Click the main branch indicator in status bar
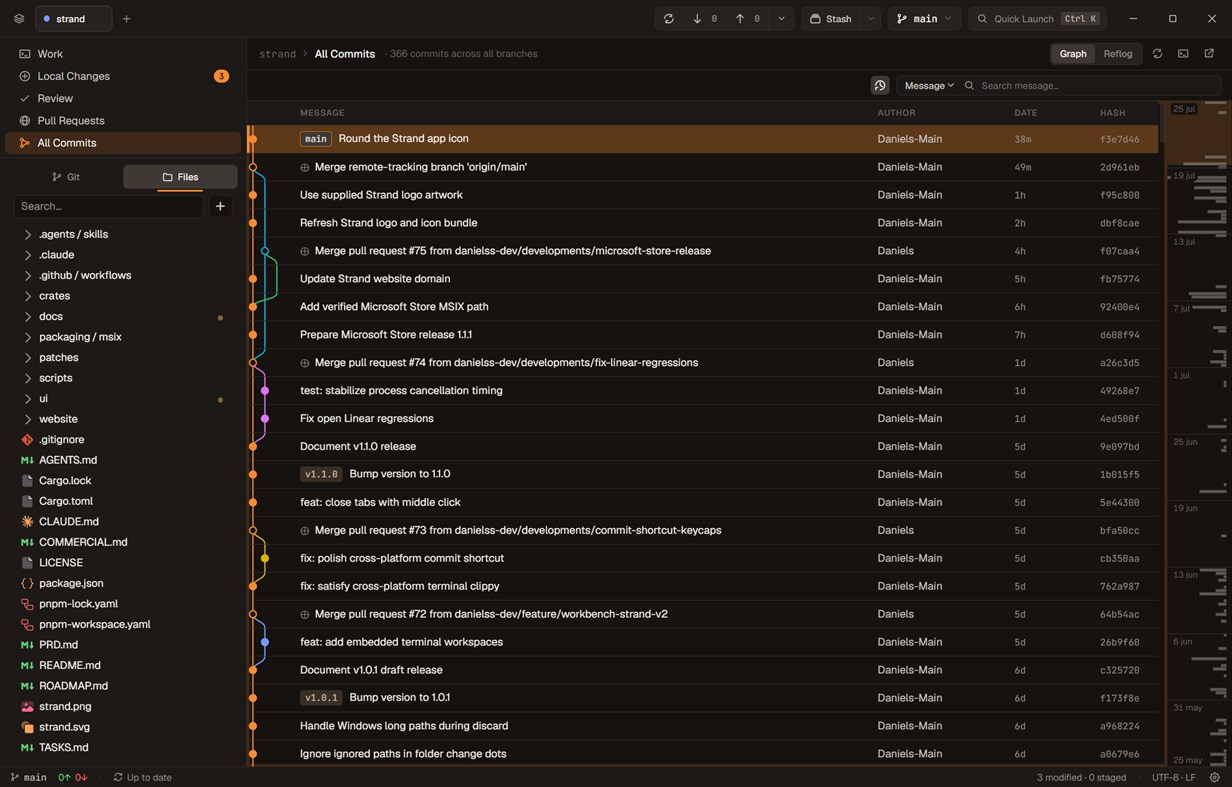 (x=28, y=777)
